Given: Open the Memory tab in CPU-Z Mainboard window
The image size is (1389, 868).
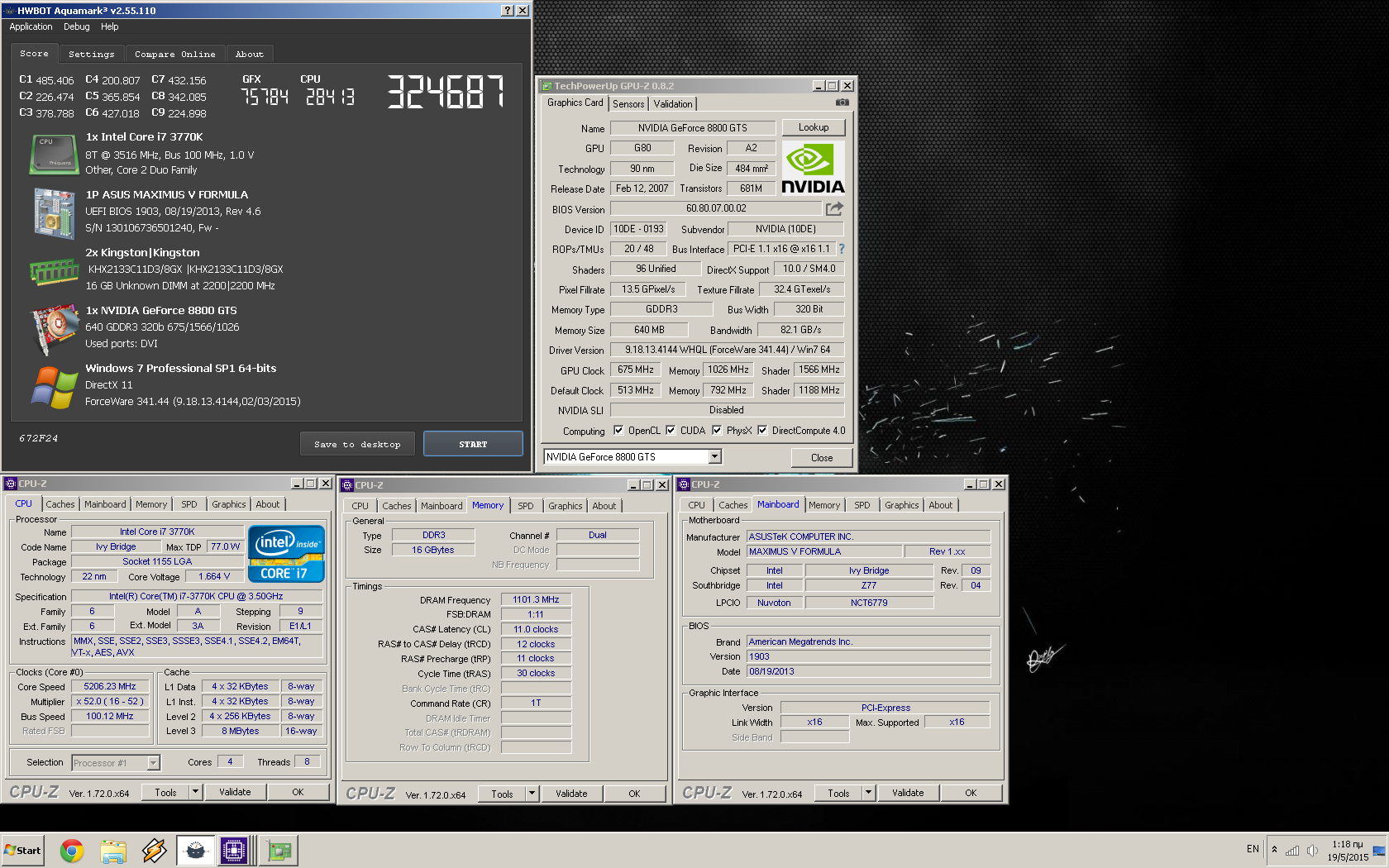Looking at the screenshot, I should [x=824, y=505].
